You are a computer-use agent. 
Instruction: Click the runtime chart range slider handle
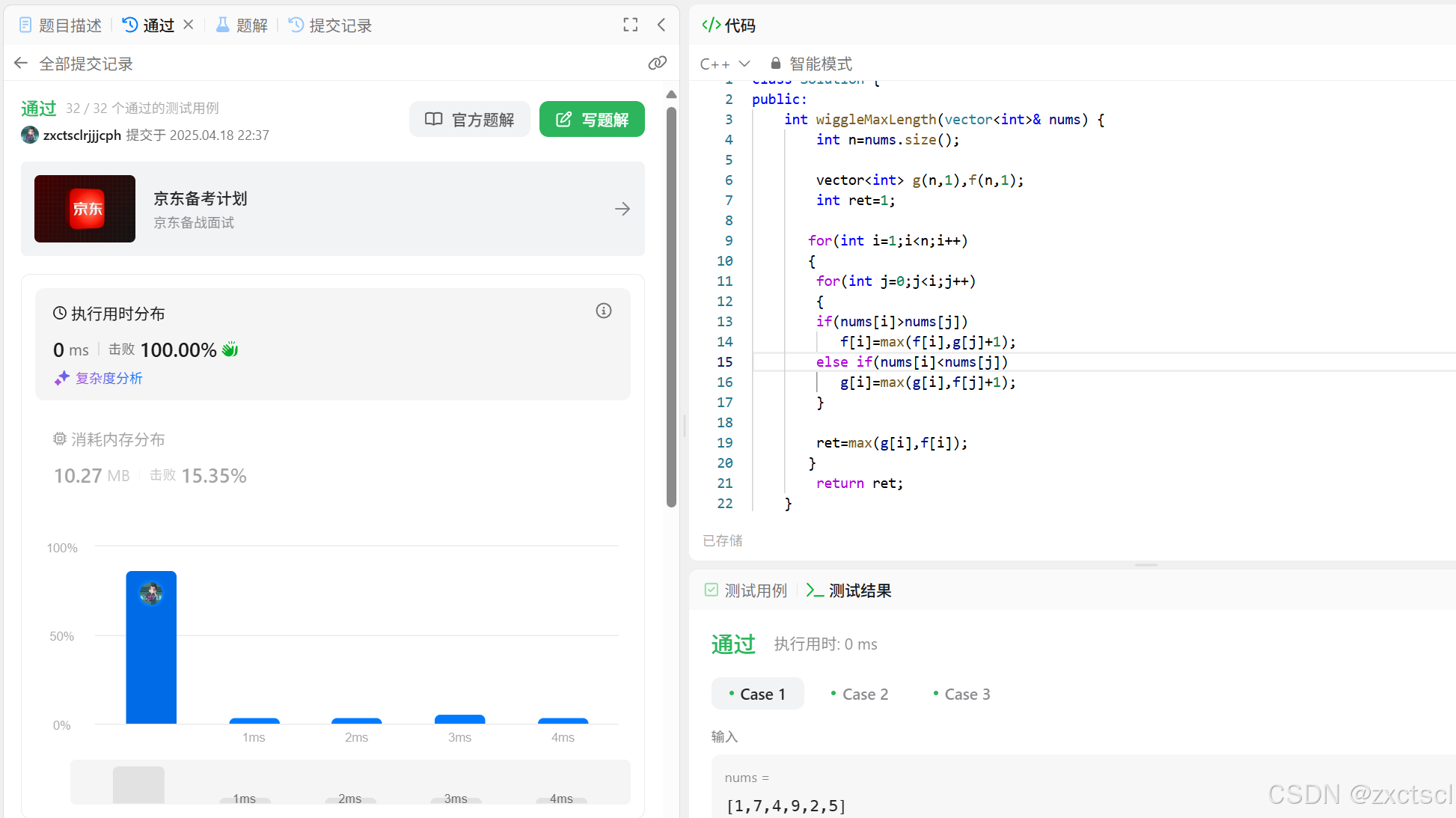[x=138, y=784]
